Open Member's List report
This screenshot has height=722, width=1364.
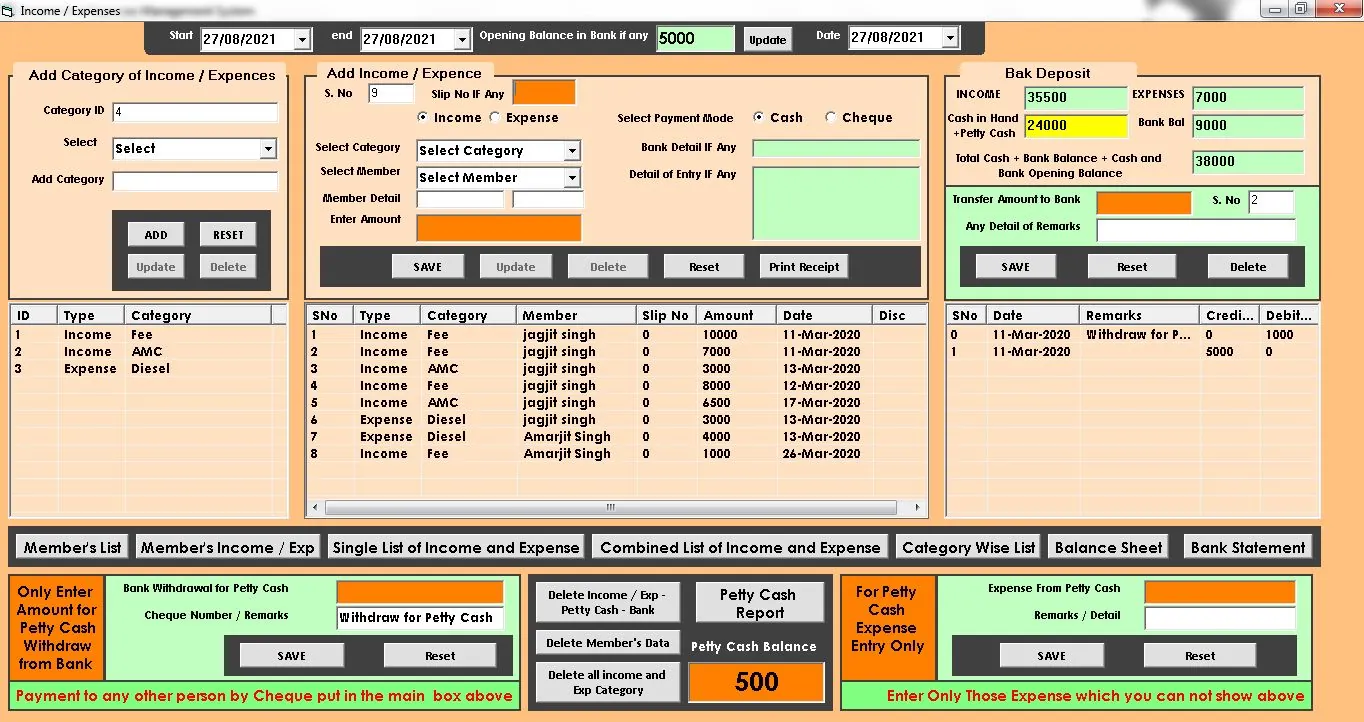point(72,547)
